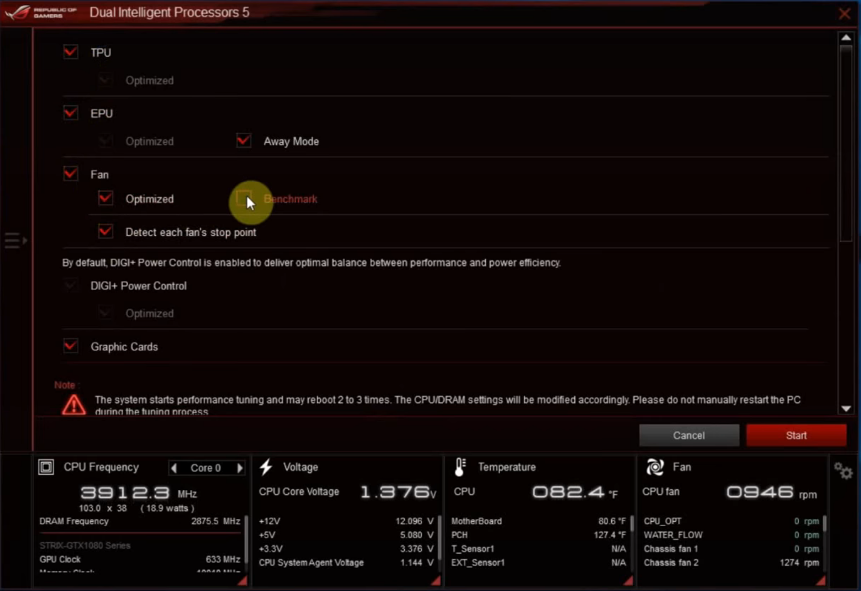861x591 pixels.
Task: Toggle the DIGI+ Power Control checkbox
Action: tap(70, 286)
